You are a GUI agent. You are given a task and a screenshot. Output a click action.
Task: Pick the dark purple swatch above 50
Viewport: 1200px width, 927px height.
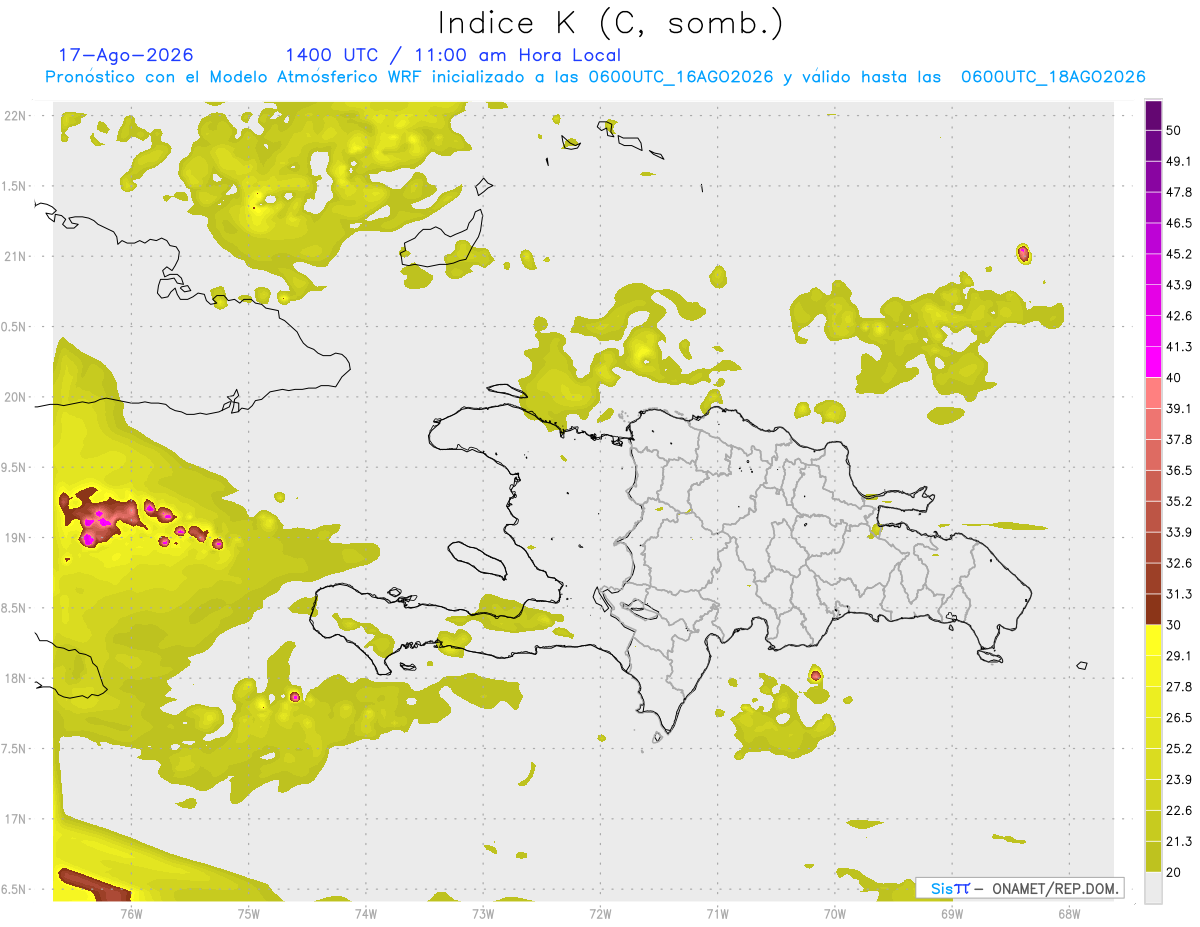1153,115
